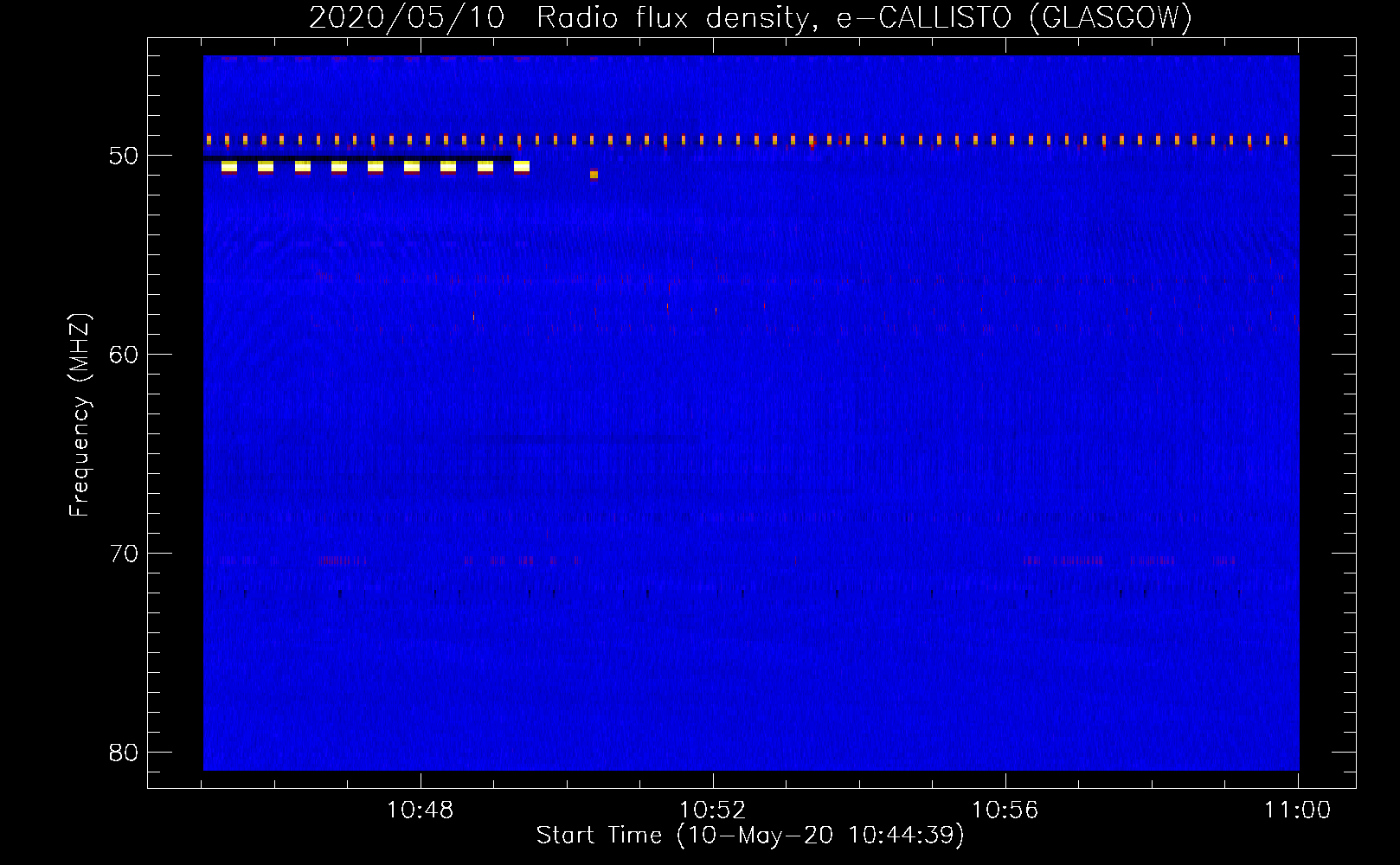
Task: Click the 10:52 time axis label
Action: pyautogui.click(x=712, y=811)
